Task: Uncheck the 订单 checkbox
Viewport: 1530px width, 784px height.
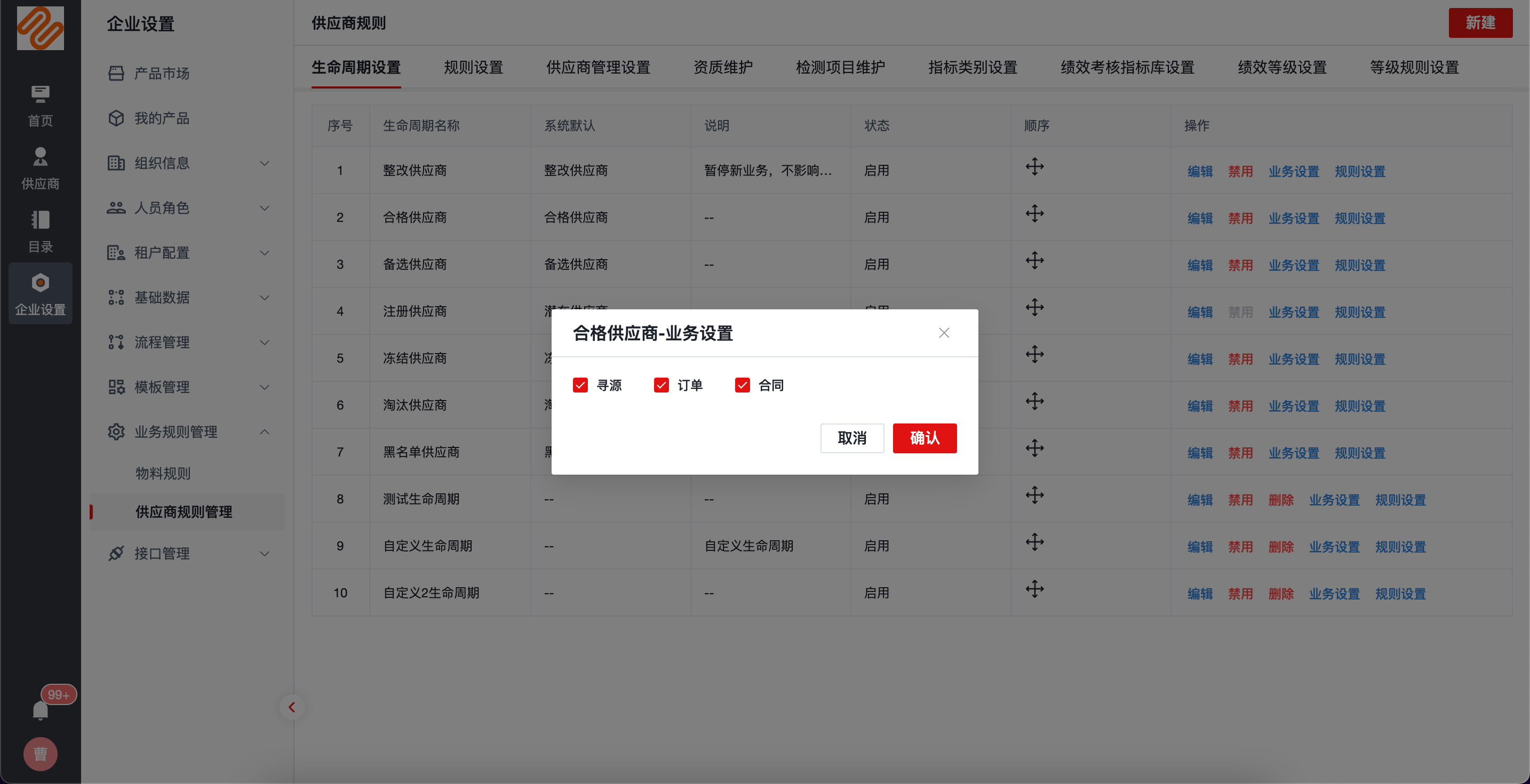Action: click(661, 386)
